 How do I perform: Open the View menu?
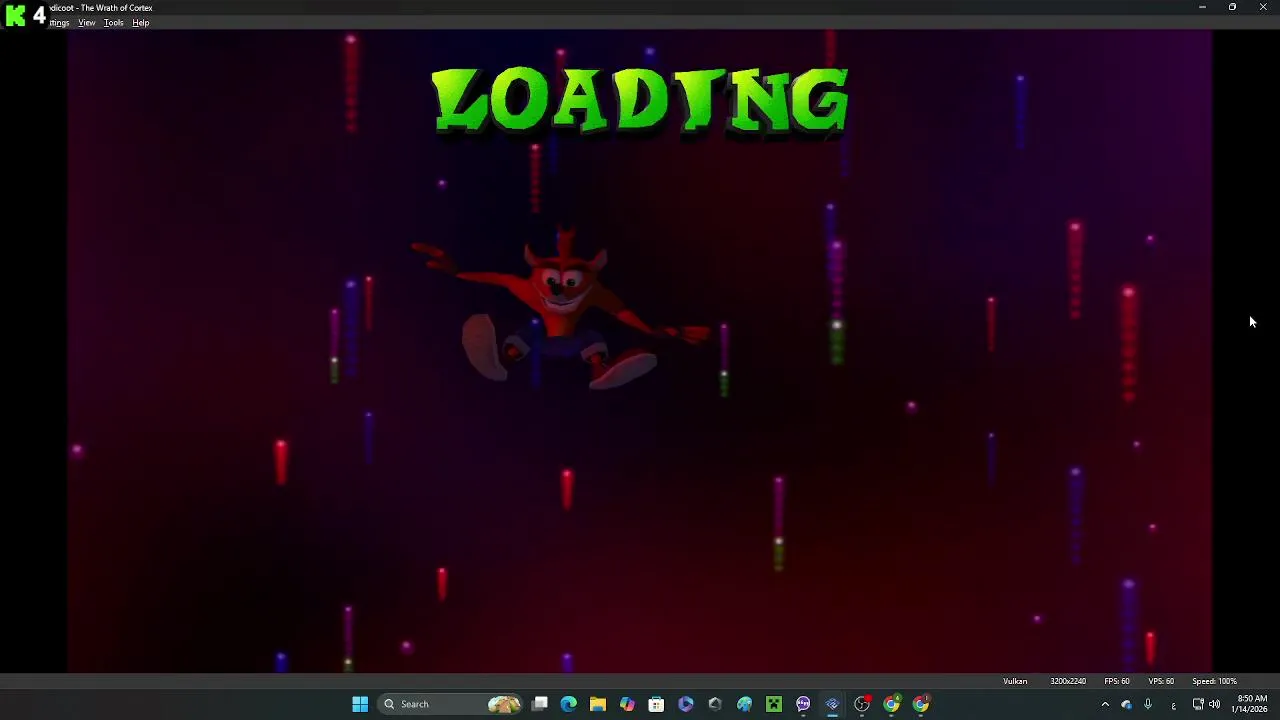point(87,23)
